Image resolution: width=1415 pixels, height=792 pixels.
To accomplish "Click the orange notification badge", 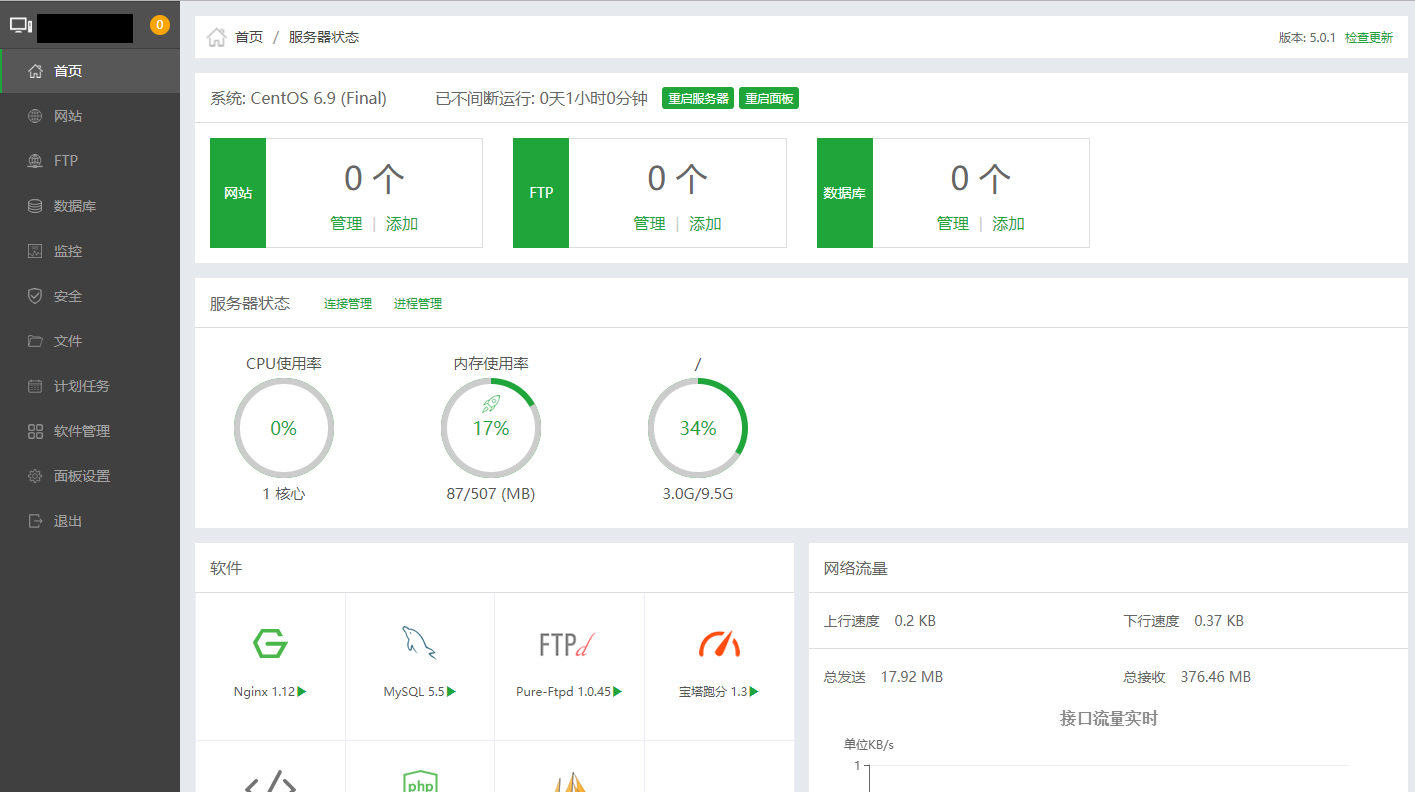I will click(160, 25).
